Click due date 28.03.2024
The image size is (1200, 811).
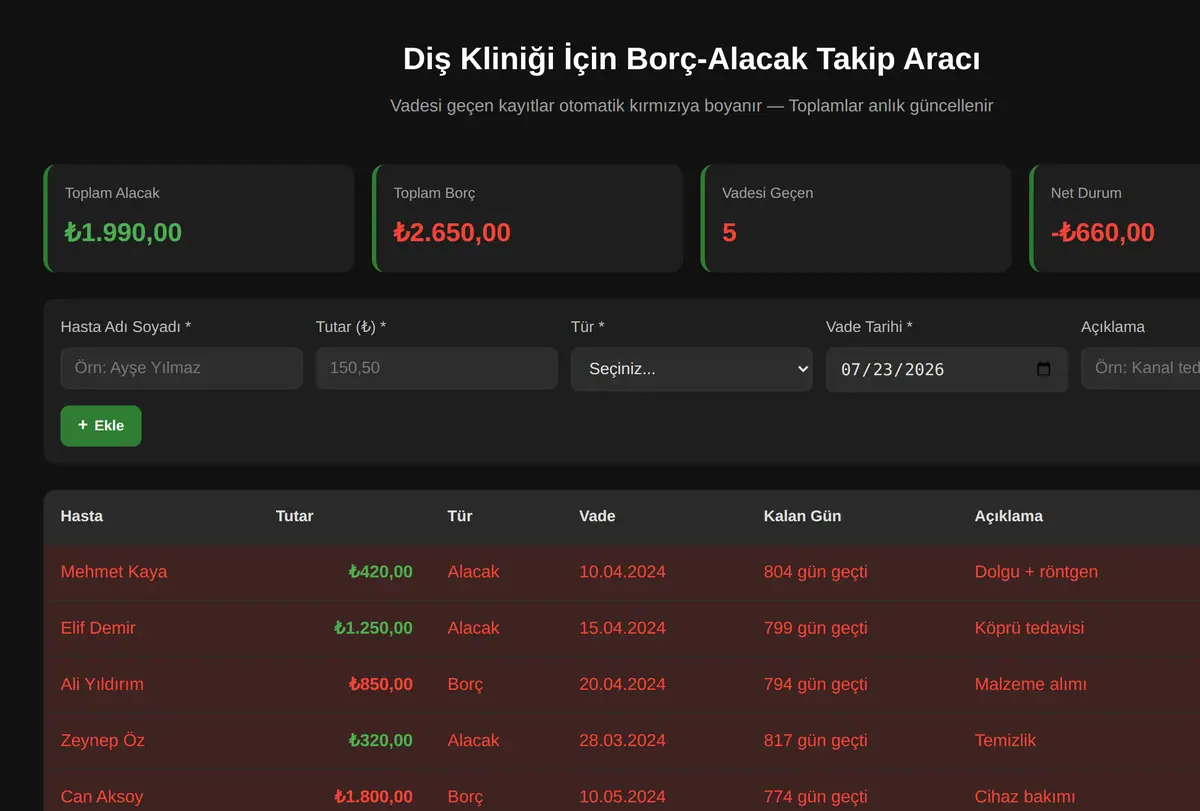click(622, 740)
